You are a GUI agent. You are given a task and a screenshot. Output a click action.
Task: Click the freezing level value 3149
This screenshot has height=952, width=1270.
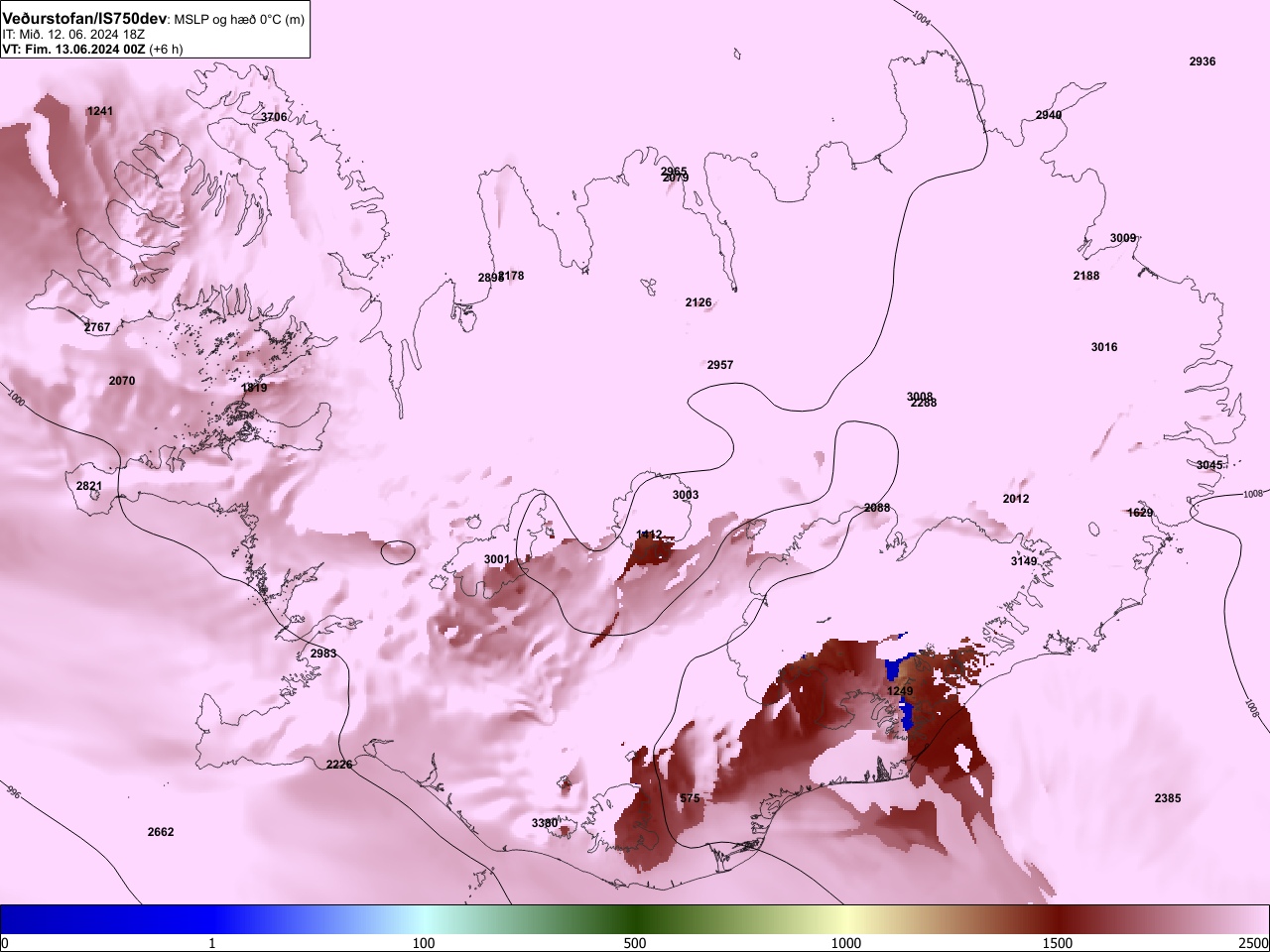(1024, 561)
